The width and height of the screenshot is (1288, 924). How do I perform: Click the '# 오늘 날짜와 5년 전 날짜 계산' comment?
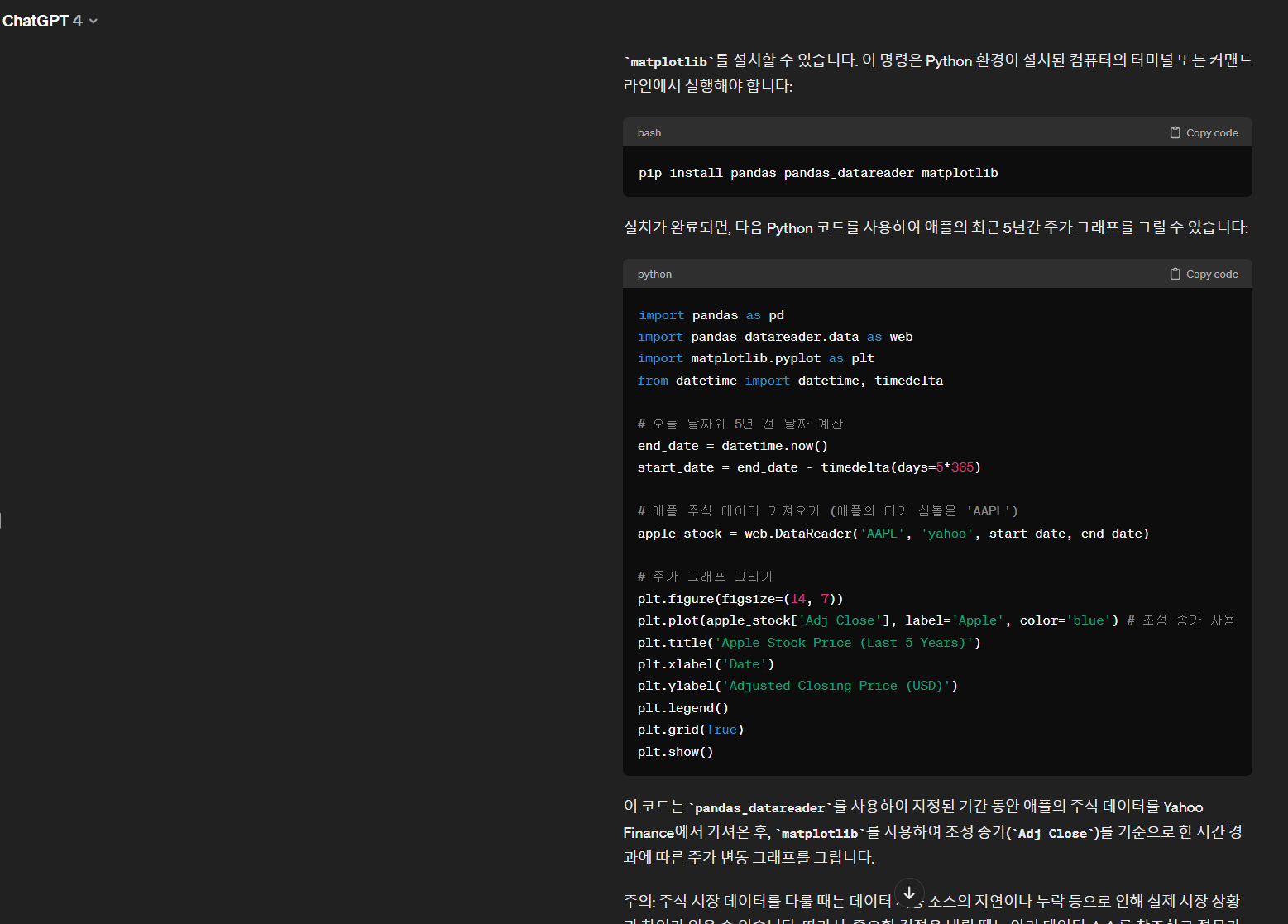[740, 424]
